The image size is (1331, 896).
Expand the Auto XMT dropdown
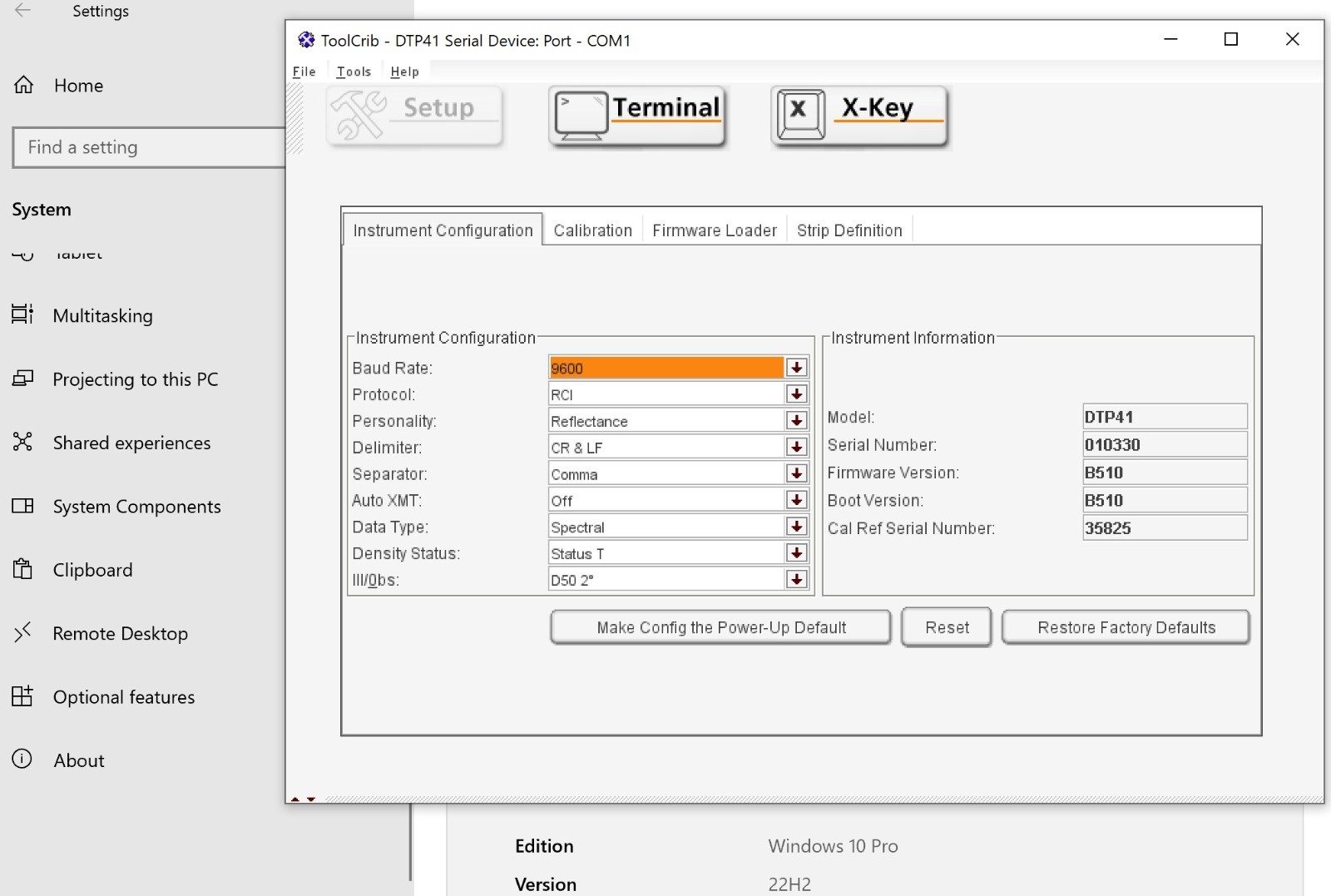[796, 500]
